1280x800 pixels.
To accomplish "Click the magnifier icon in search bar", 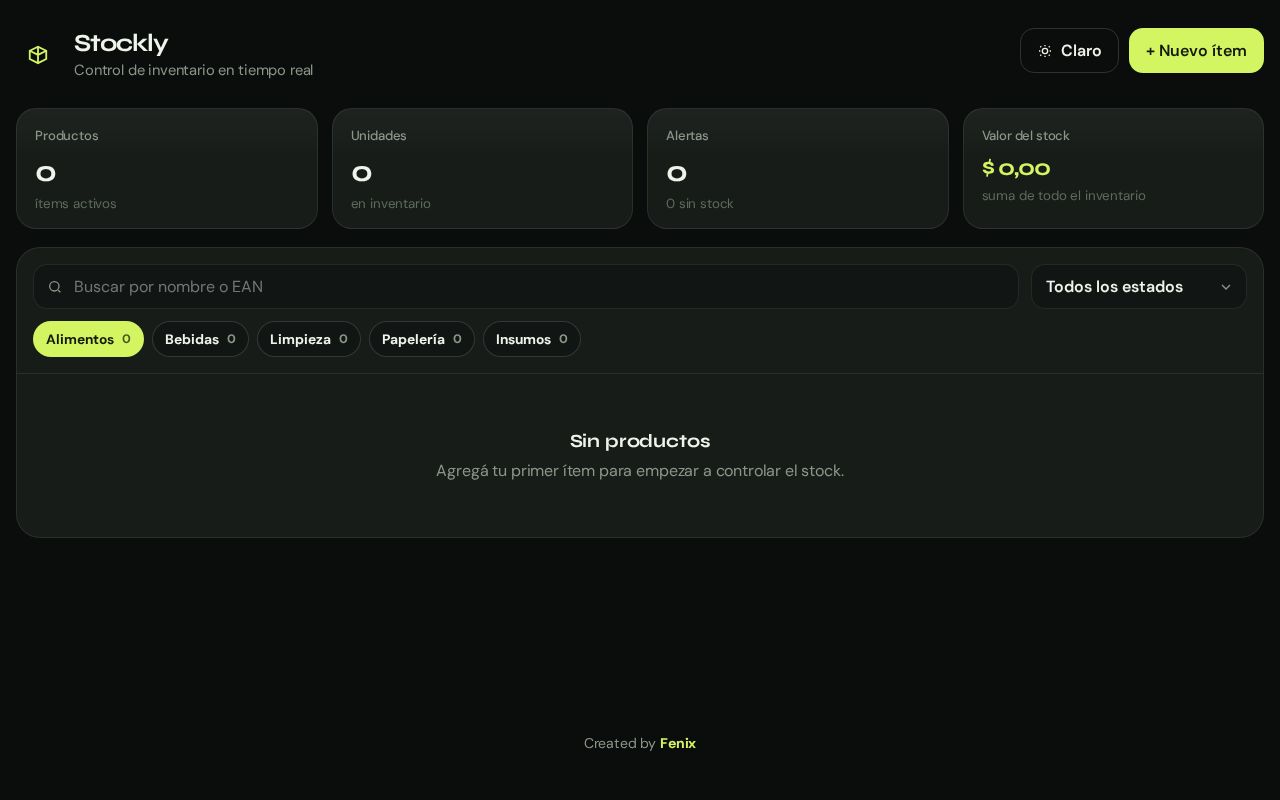I will coord(55,287).
